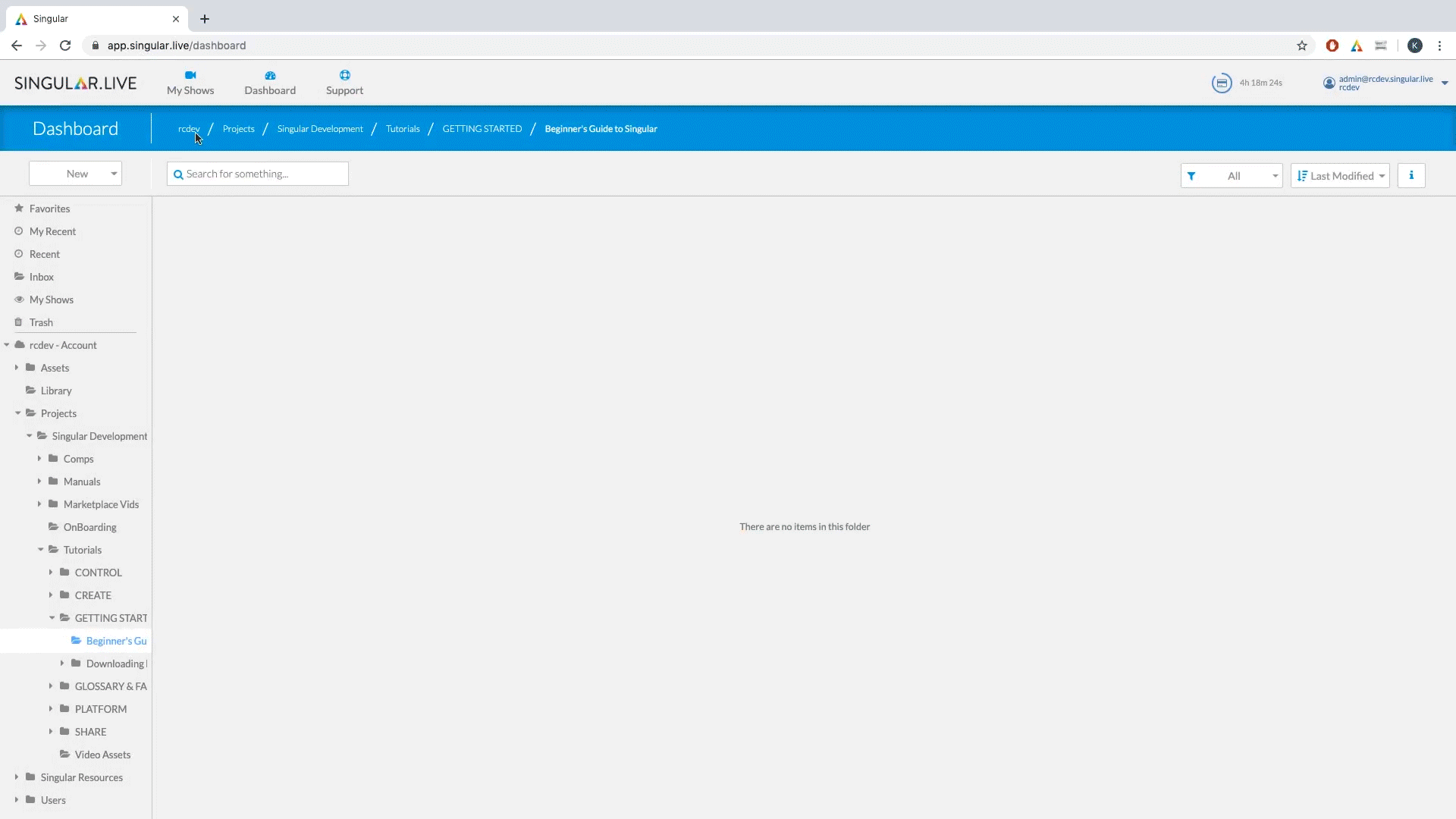
Task: Select the OnBoarding folder
Action: point(89,527)
